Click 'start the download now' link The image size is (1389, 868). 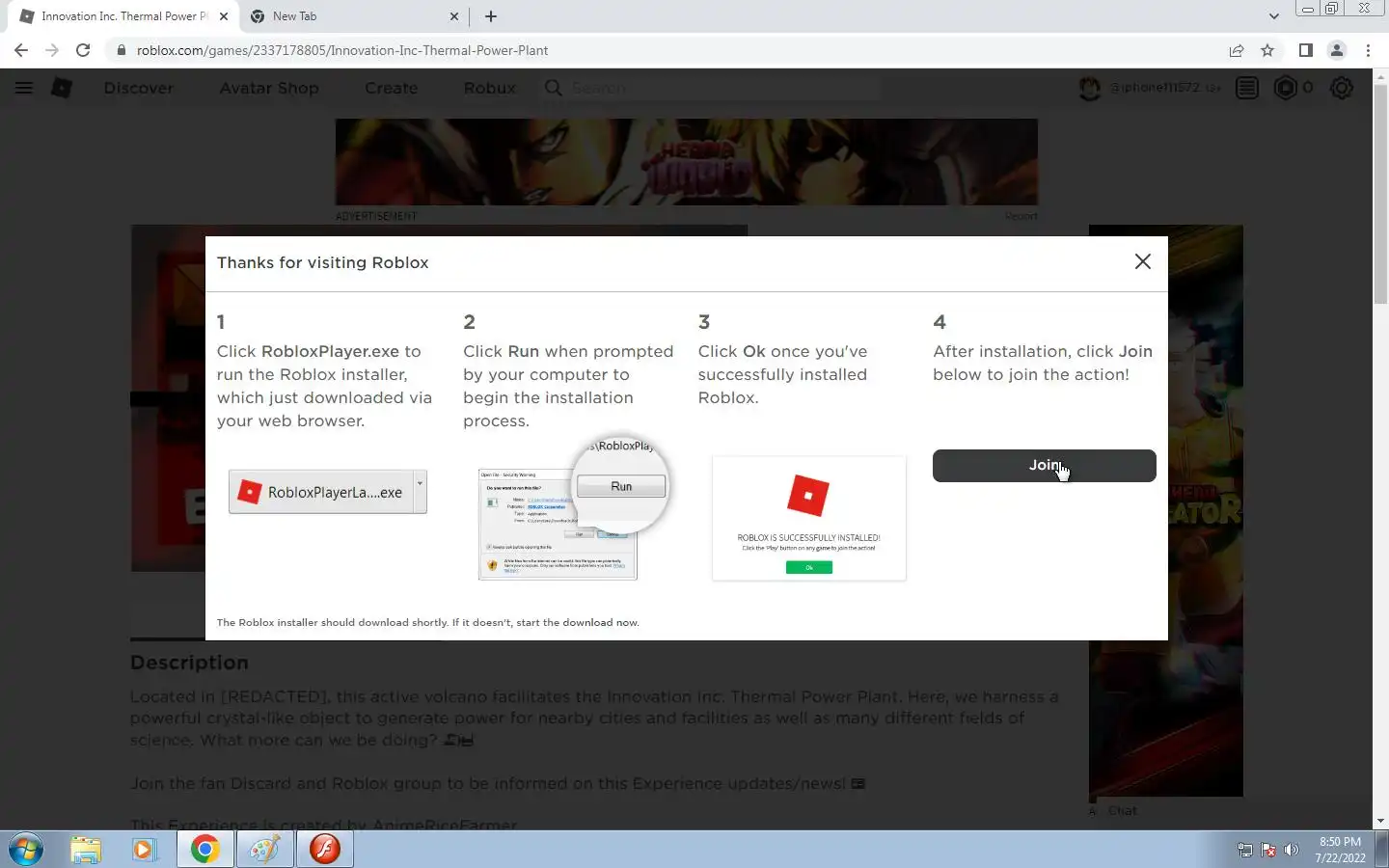577,622
